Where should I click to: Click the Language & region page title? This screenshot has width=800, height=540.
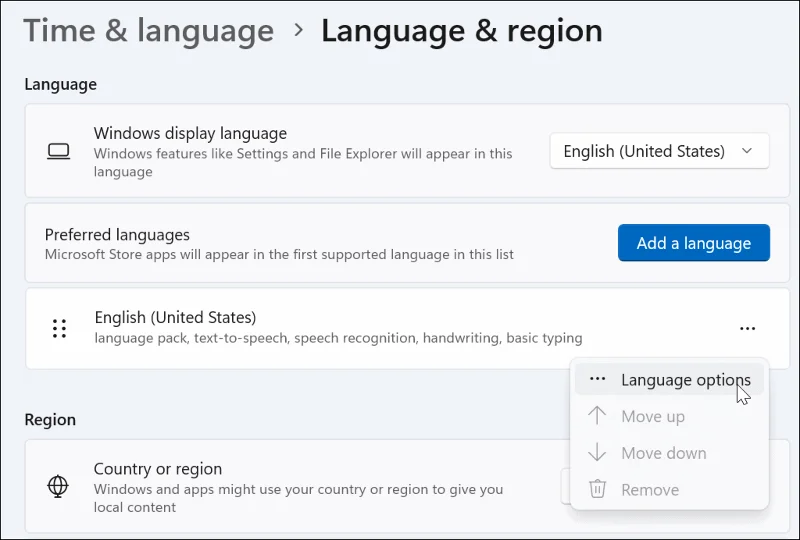(x=462, y=31)
